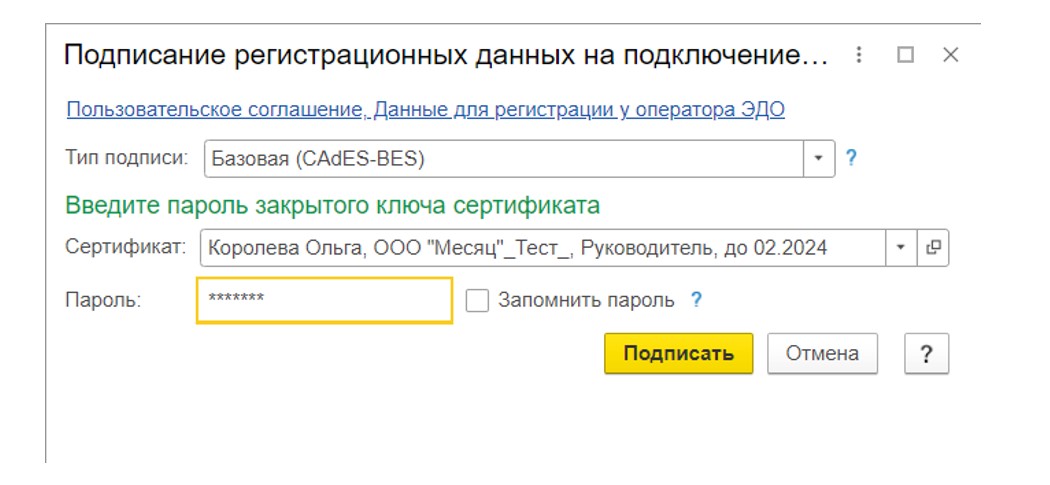Expand the Сертификат dropdown arrow
This screenshot has height=485, width=1050.
(901, 248)
